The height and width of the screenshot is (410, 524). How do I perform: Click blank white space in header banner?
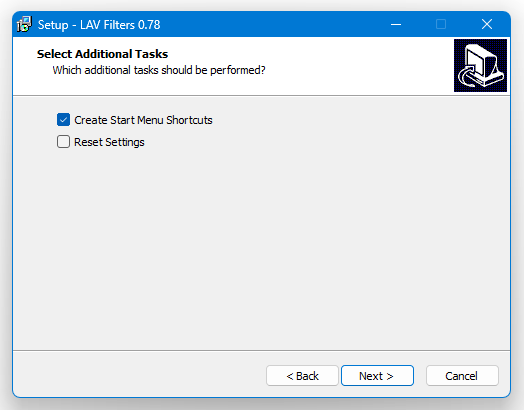point(351,65)
